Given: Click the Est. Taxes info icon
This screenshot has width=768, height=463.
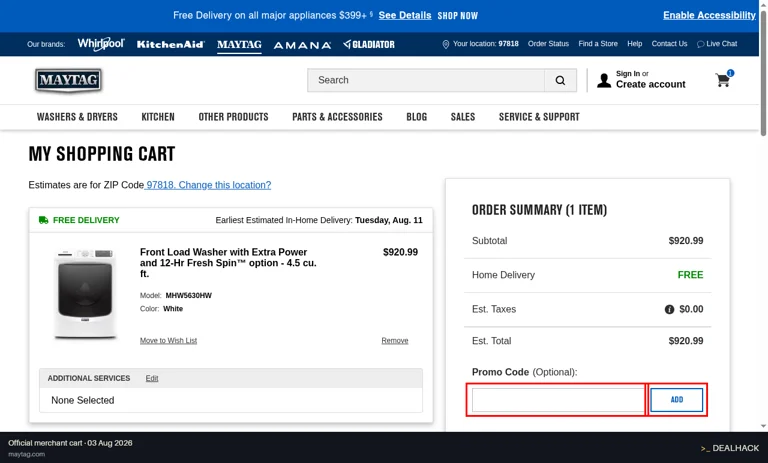Looking at the screenshot, I should [x=669, y=309].
